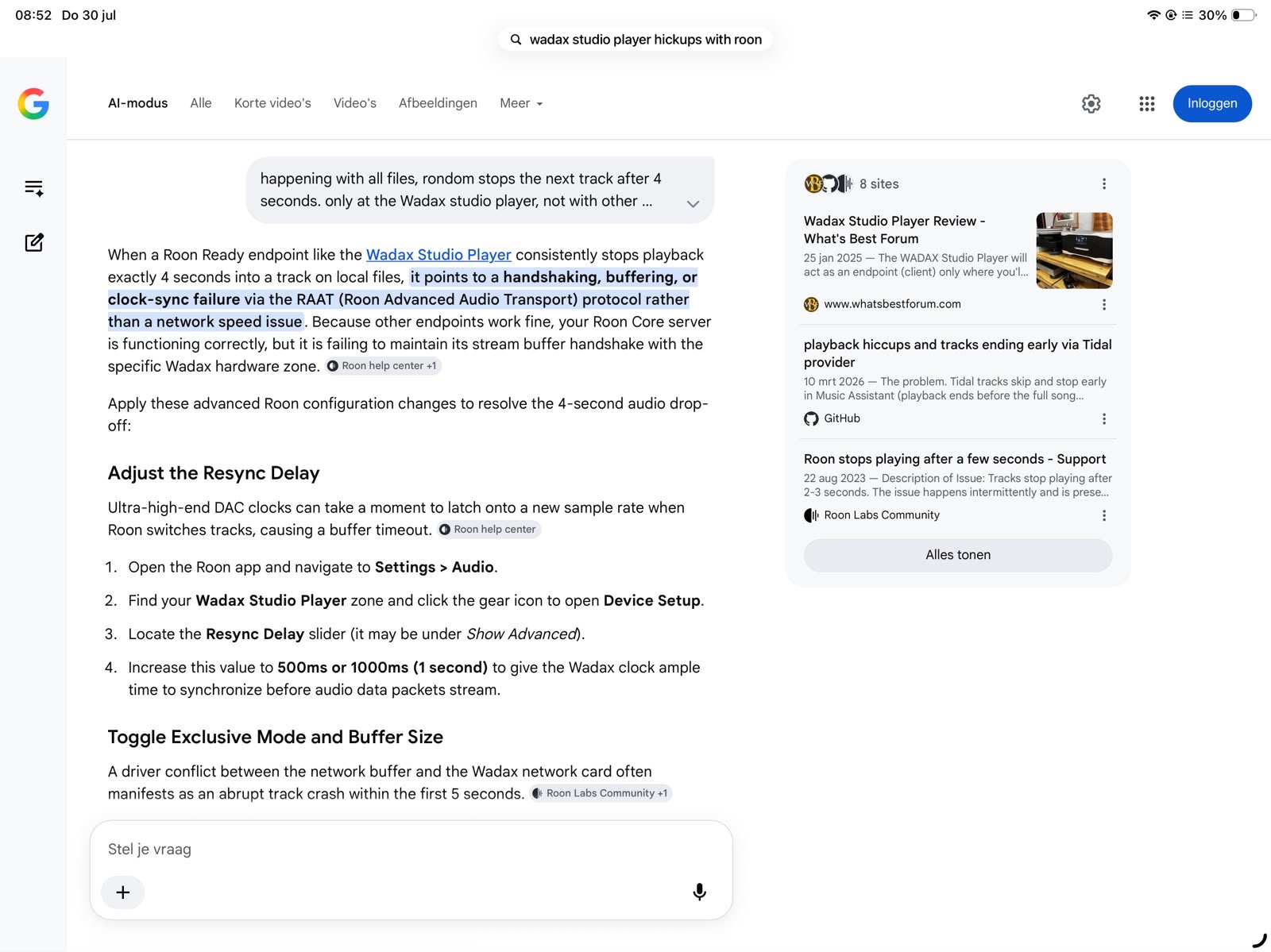1271x952 pixels.
Task: Open options for Roon Labs Community result
Action: point(1103,515)
